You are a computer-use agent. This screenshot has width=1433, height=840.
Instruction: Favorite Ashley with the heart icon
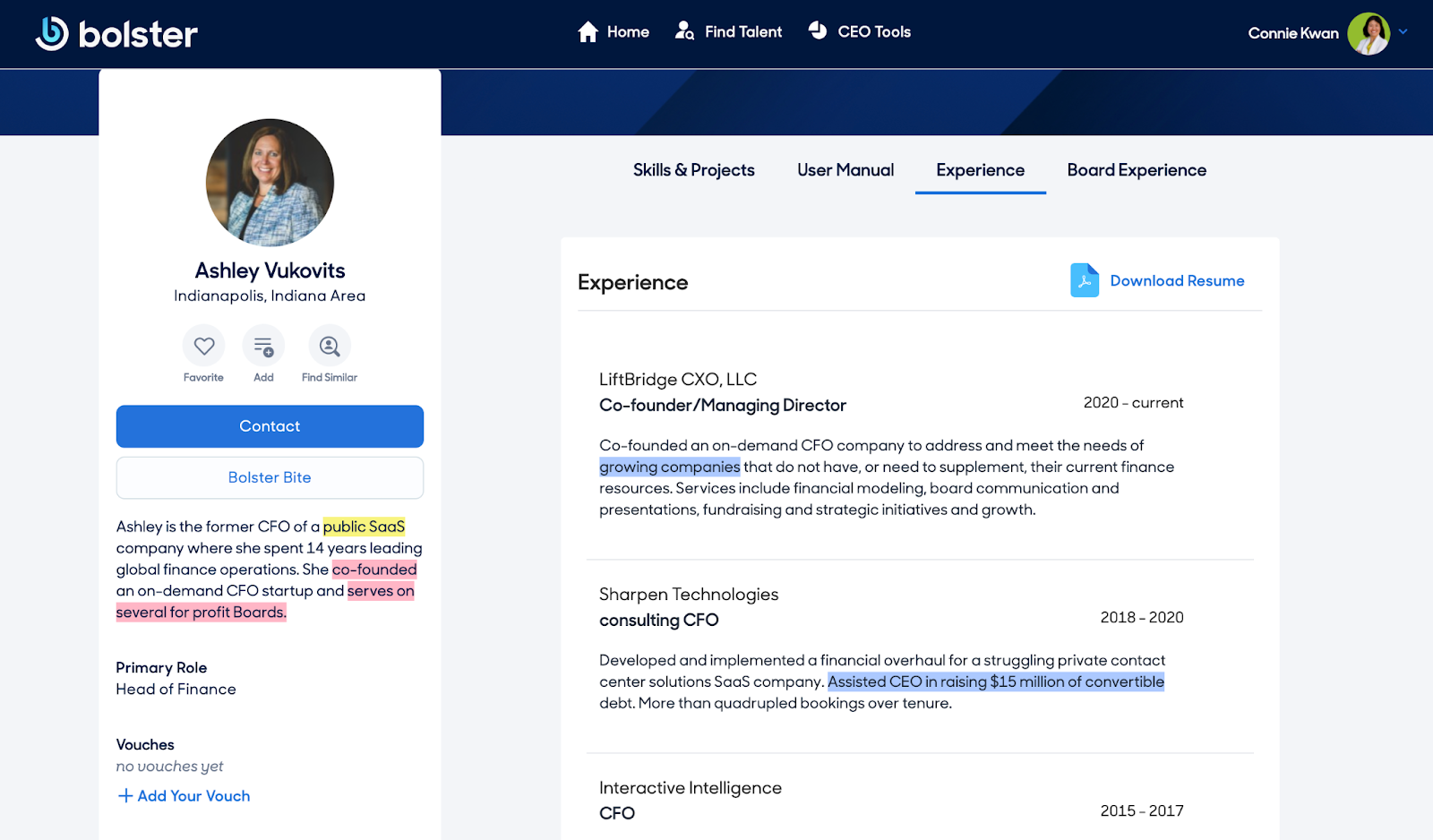[x=204, y=346]
